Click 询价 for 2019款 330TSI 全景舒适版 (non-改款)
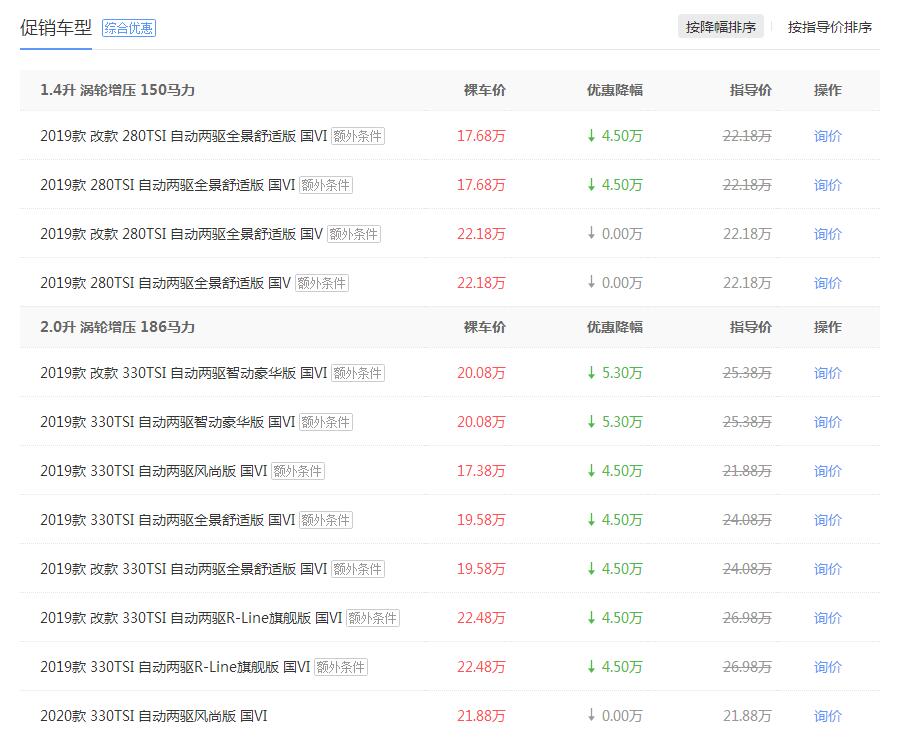898x738 pixels. click(x=828, y=520)
